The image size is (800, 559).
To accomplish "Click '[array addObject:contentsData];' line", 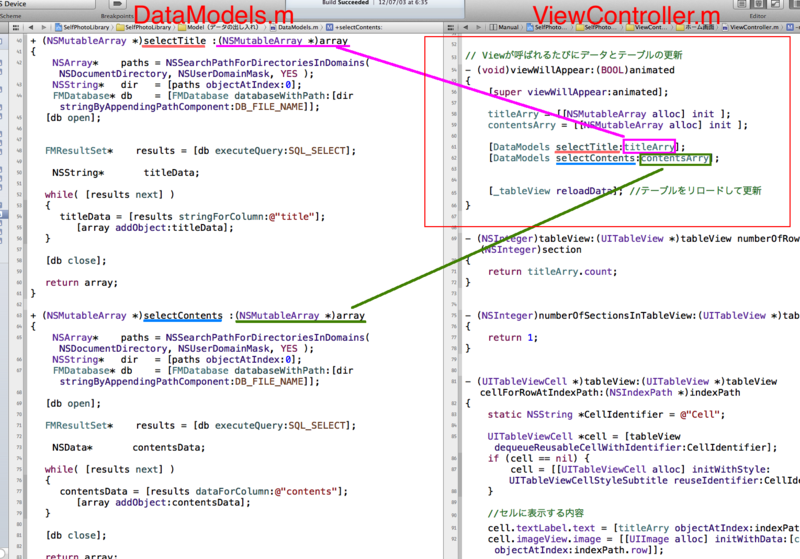I will [164, 503].
